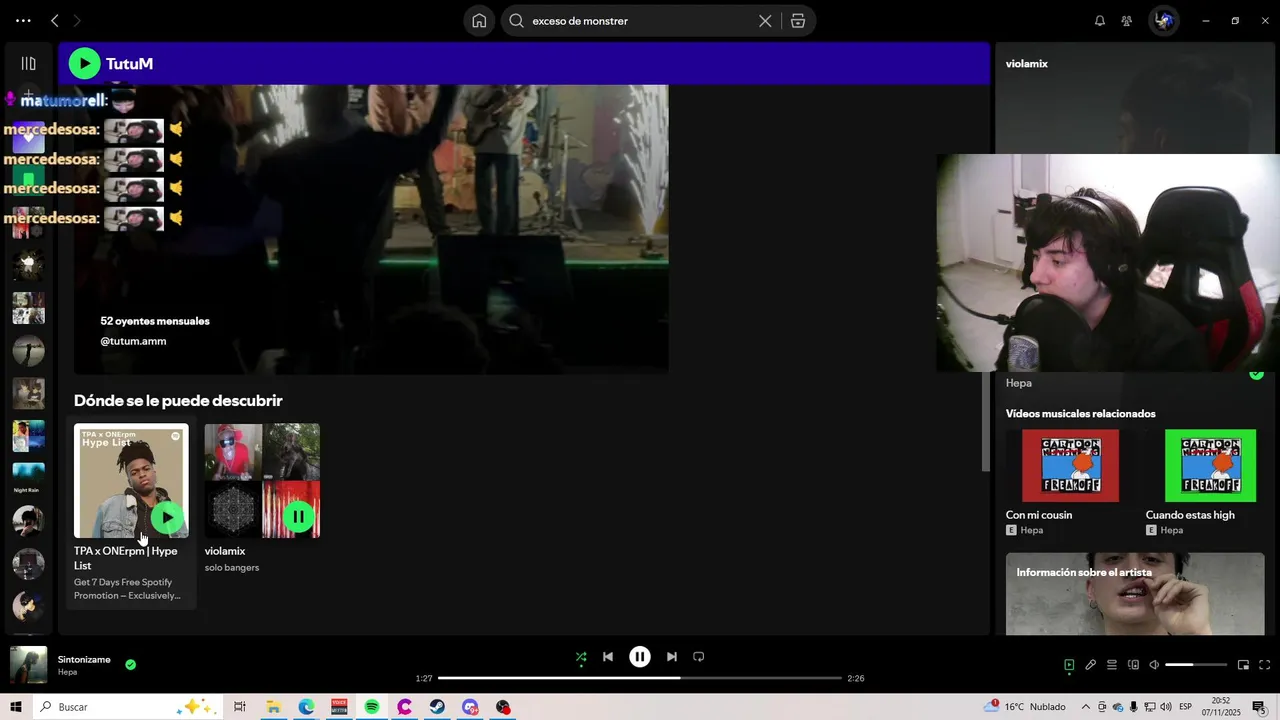Toggle the saved checkmark beside Hepa in panel

1256,374
